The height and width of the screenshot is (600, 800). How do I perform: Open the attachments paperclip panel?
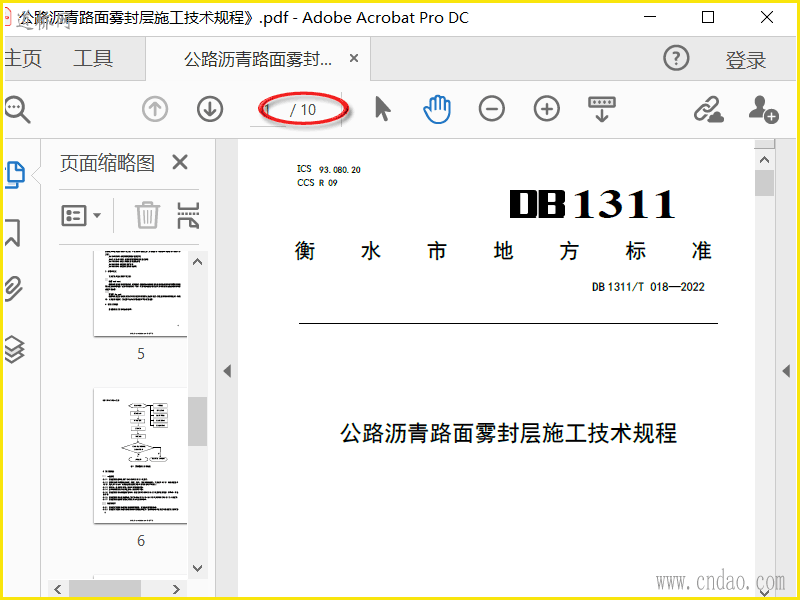click(14, 289)
